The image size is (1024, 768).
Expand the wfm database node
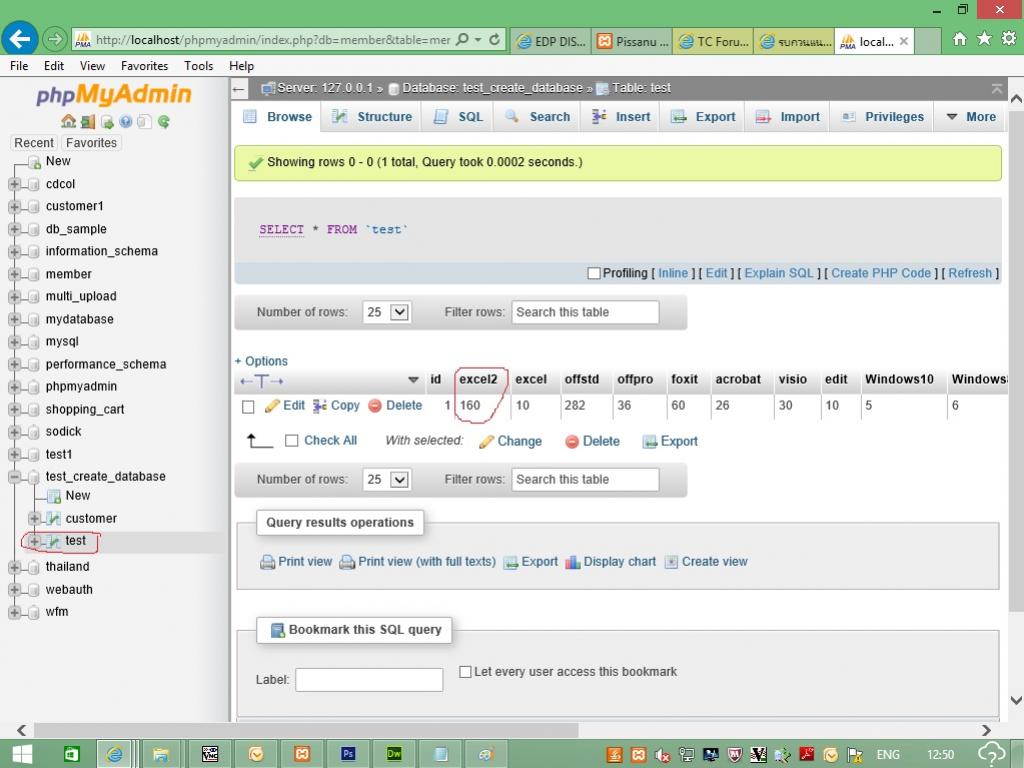[14, 612]
